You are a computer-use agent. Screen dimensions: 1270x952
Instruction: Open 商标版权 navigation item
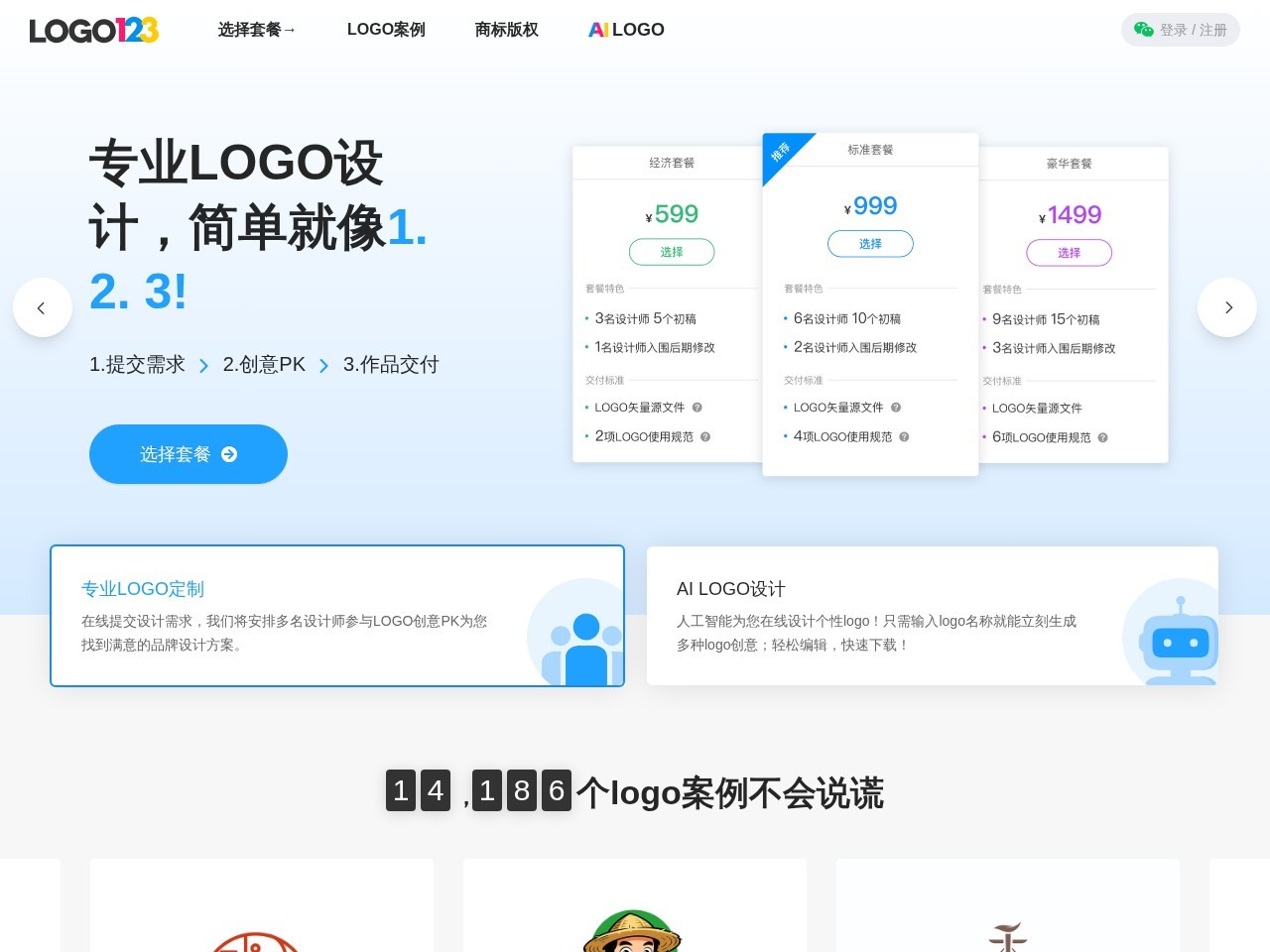[507, 30]
